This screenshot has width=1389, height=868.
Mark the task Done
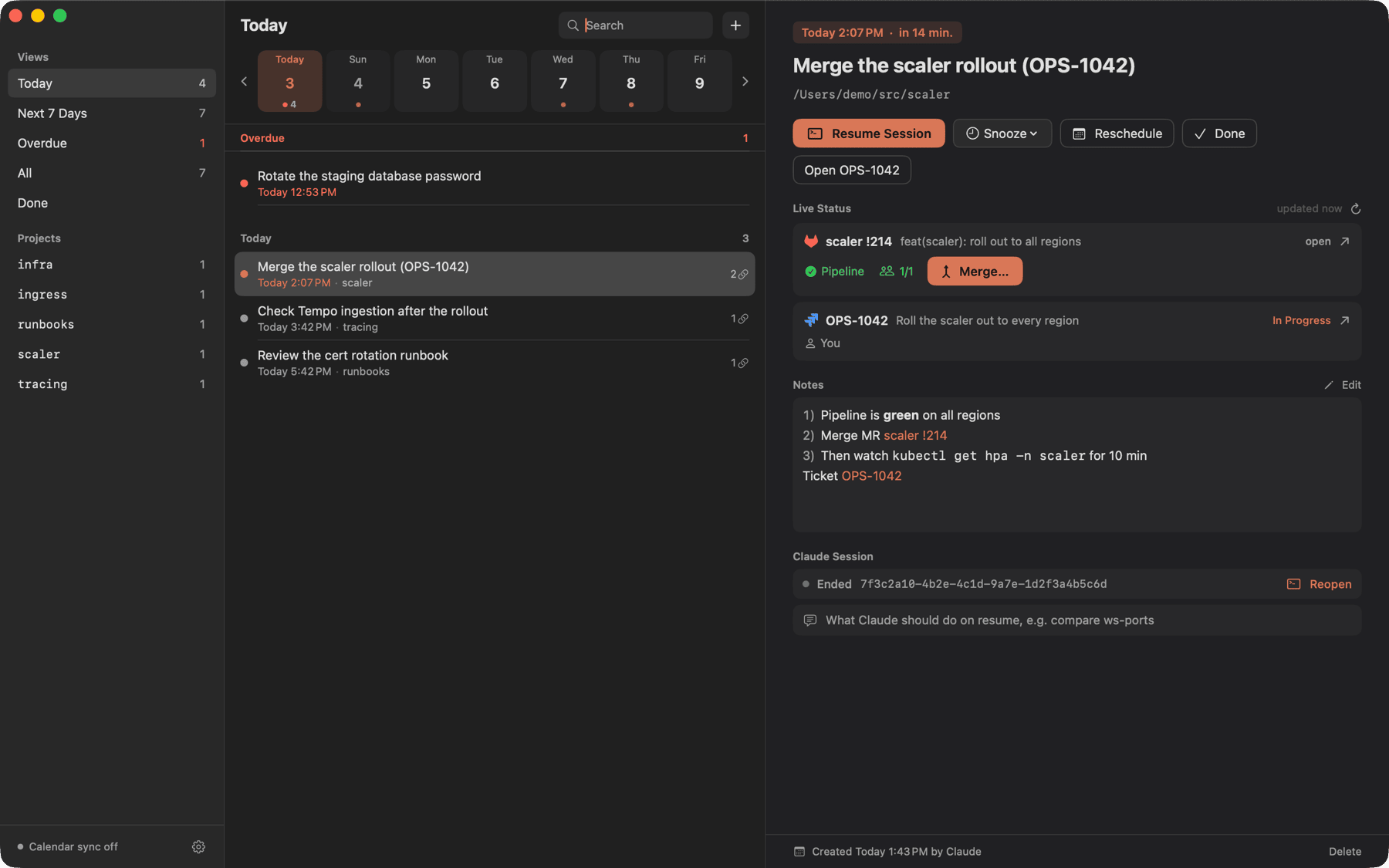click(x=1219, y=133)
